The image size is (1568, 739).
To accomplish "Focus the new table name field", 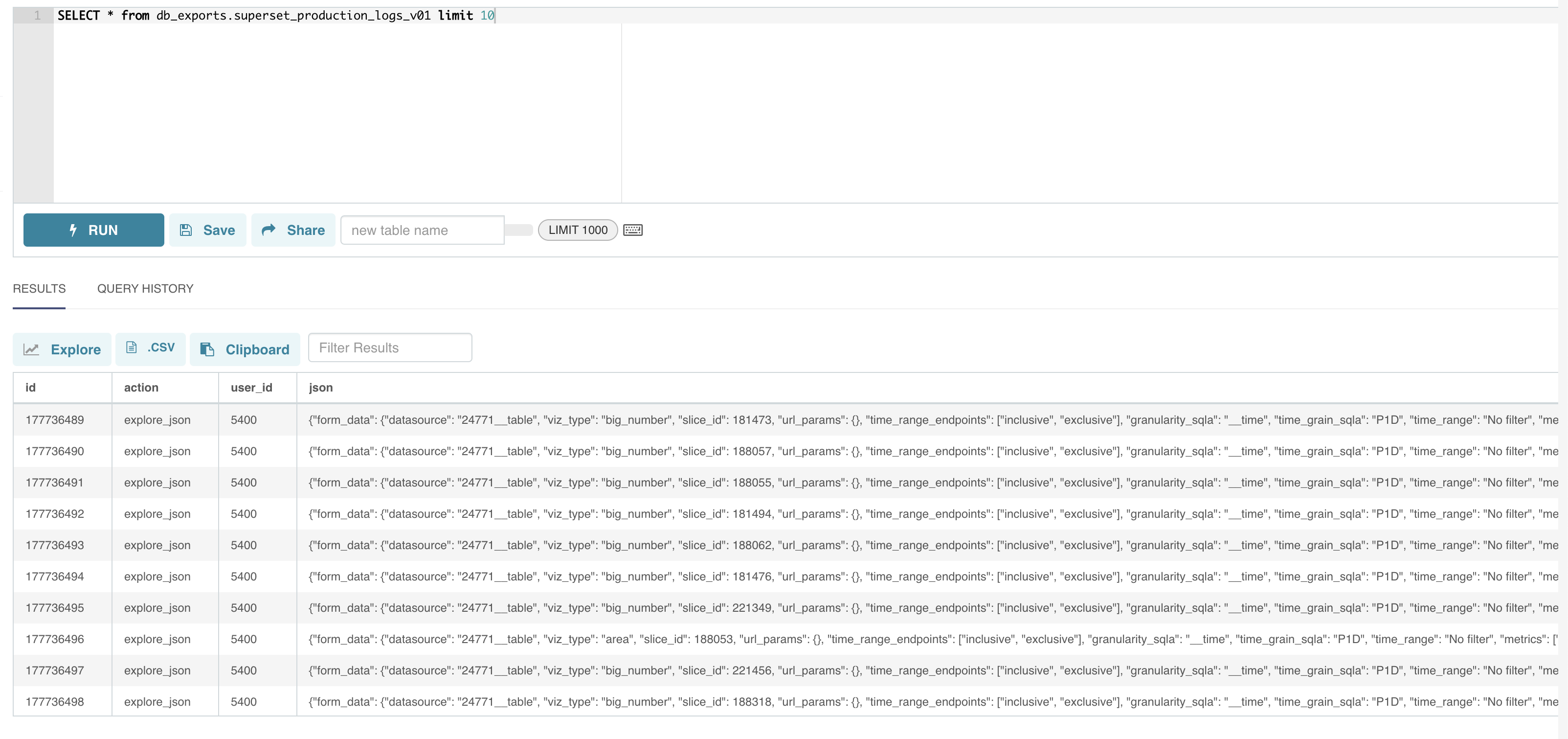I will pyautogui.click(x=422, y=231).
